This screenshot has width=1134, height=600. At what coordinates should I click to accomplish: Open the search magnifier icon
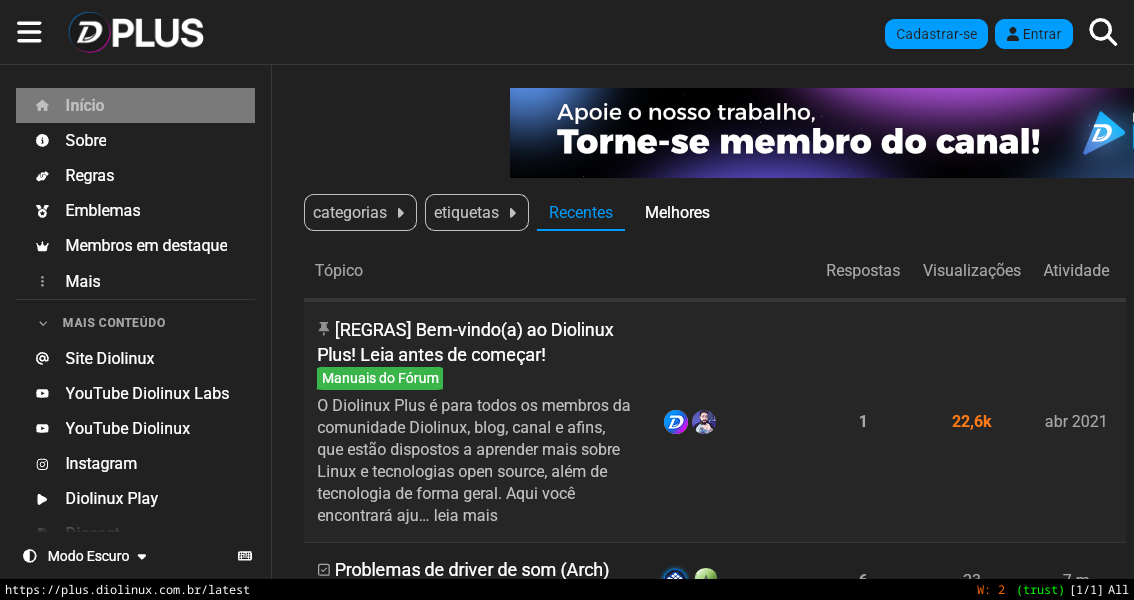click(x=1102, y=32)
